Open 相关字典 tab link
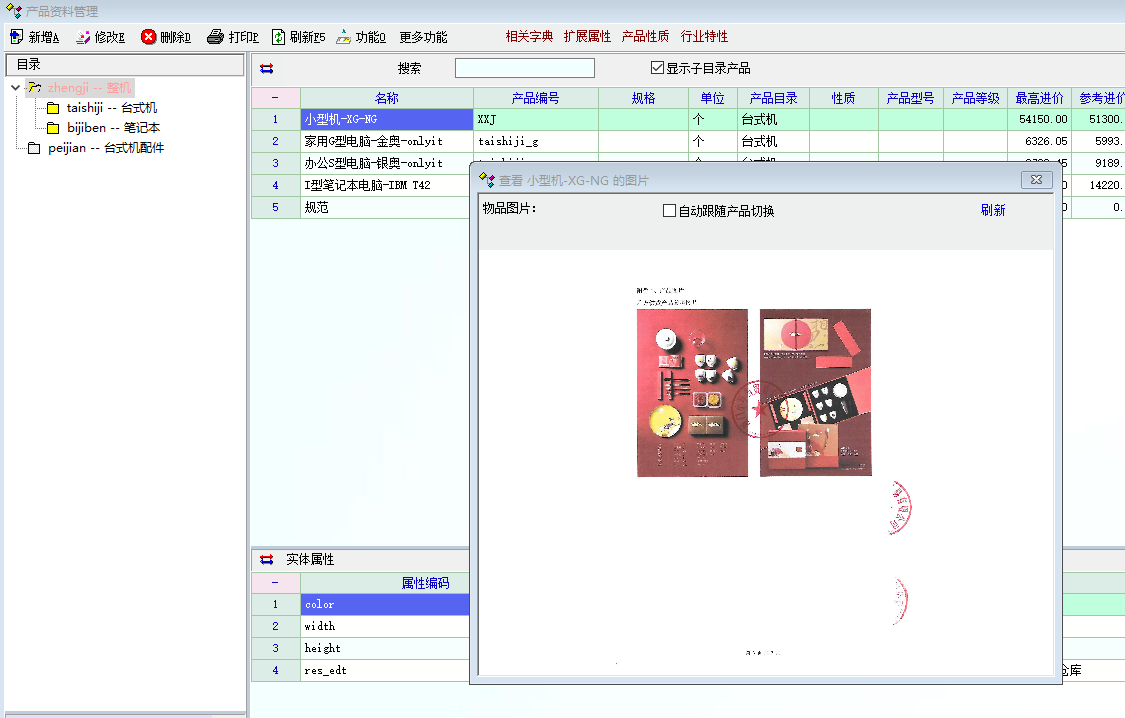 coord(529,36)
